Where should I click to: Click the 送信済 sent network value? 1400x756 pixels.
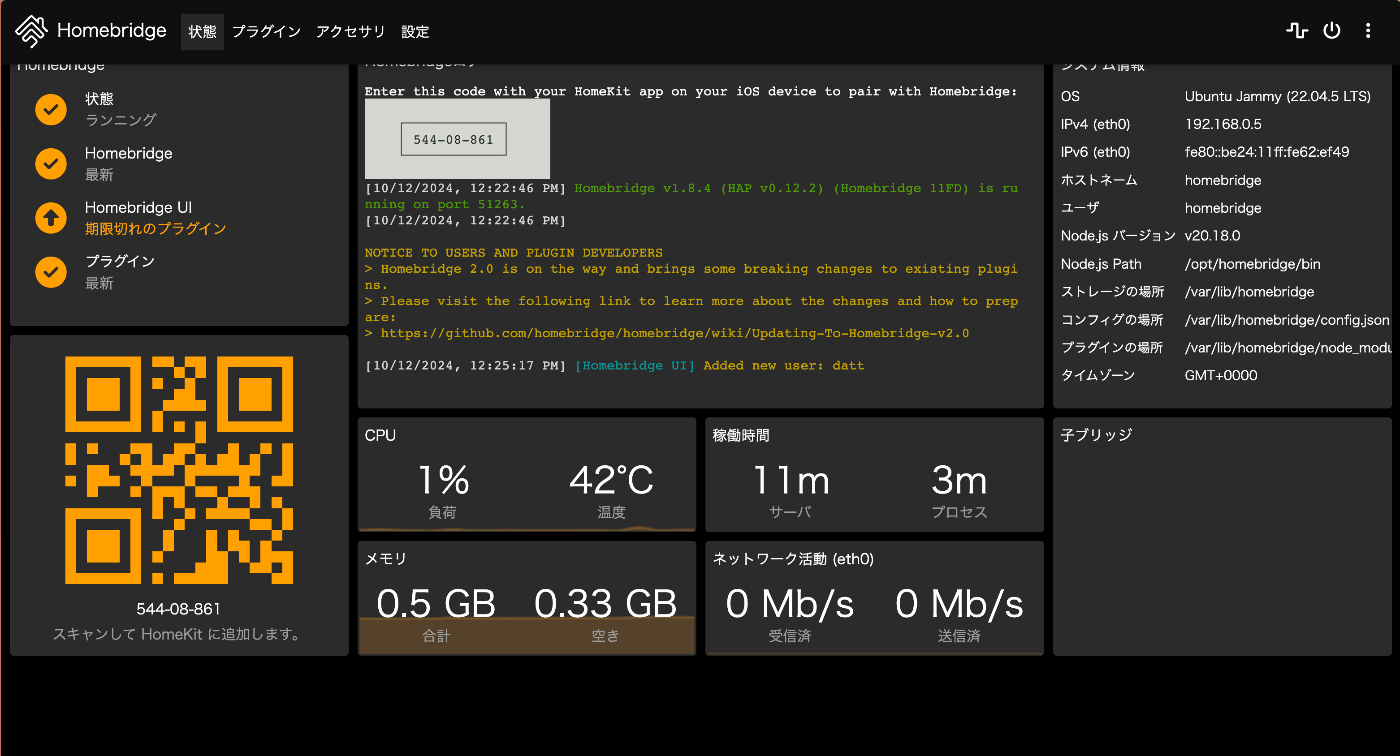959,603
